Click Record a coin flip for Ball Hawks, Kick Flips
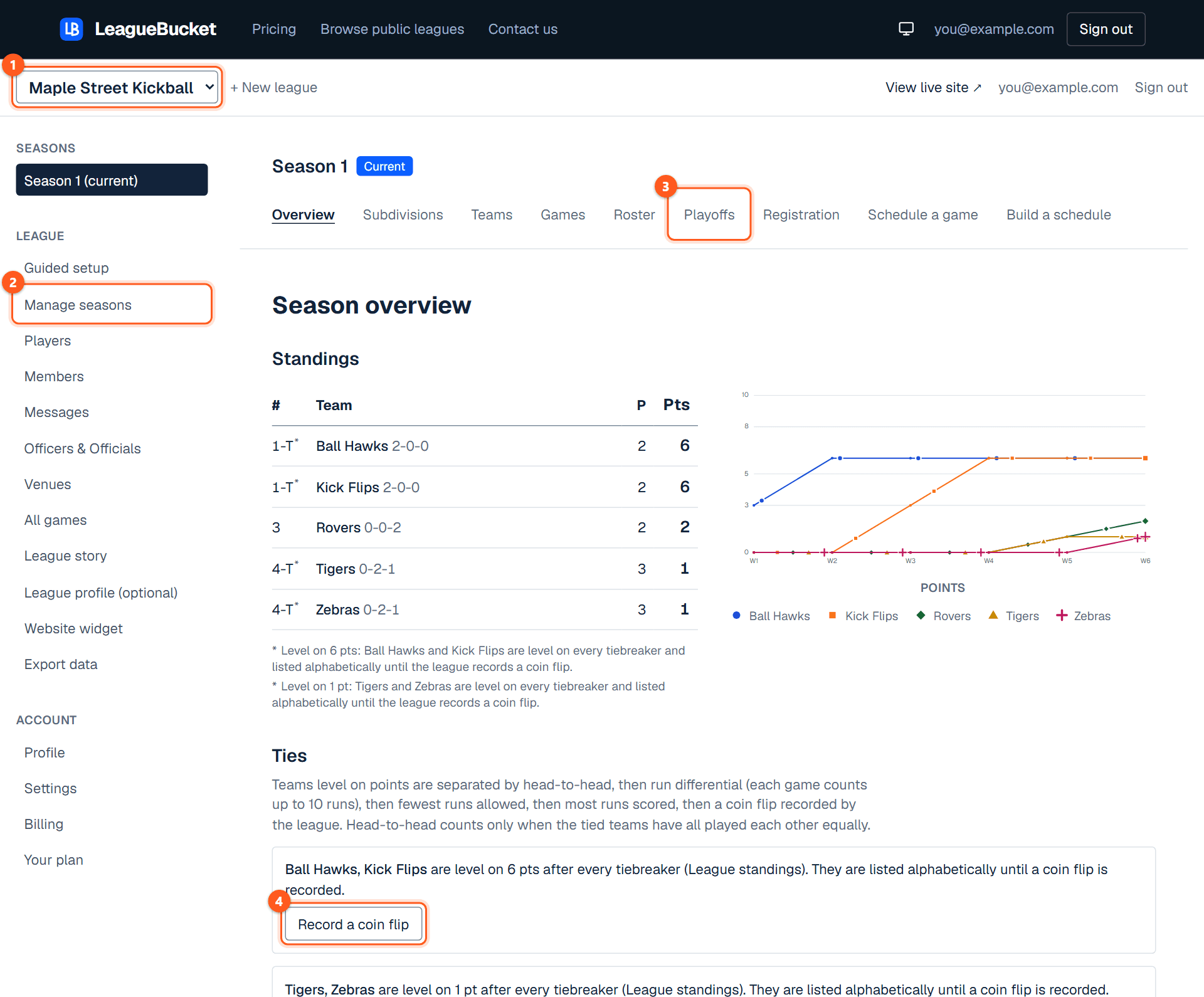The width and height of the screenshot is (1204, 997). [354, 924]
